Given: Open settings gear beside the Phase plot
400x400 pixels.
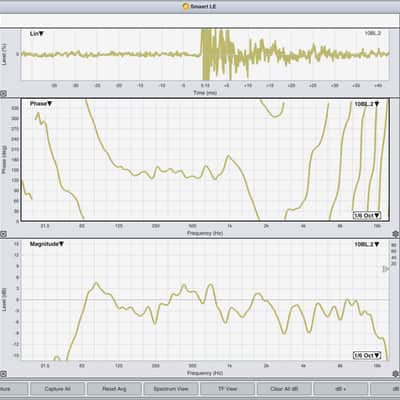Looking at the screenshot, I should (x=396, y=234).
